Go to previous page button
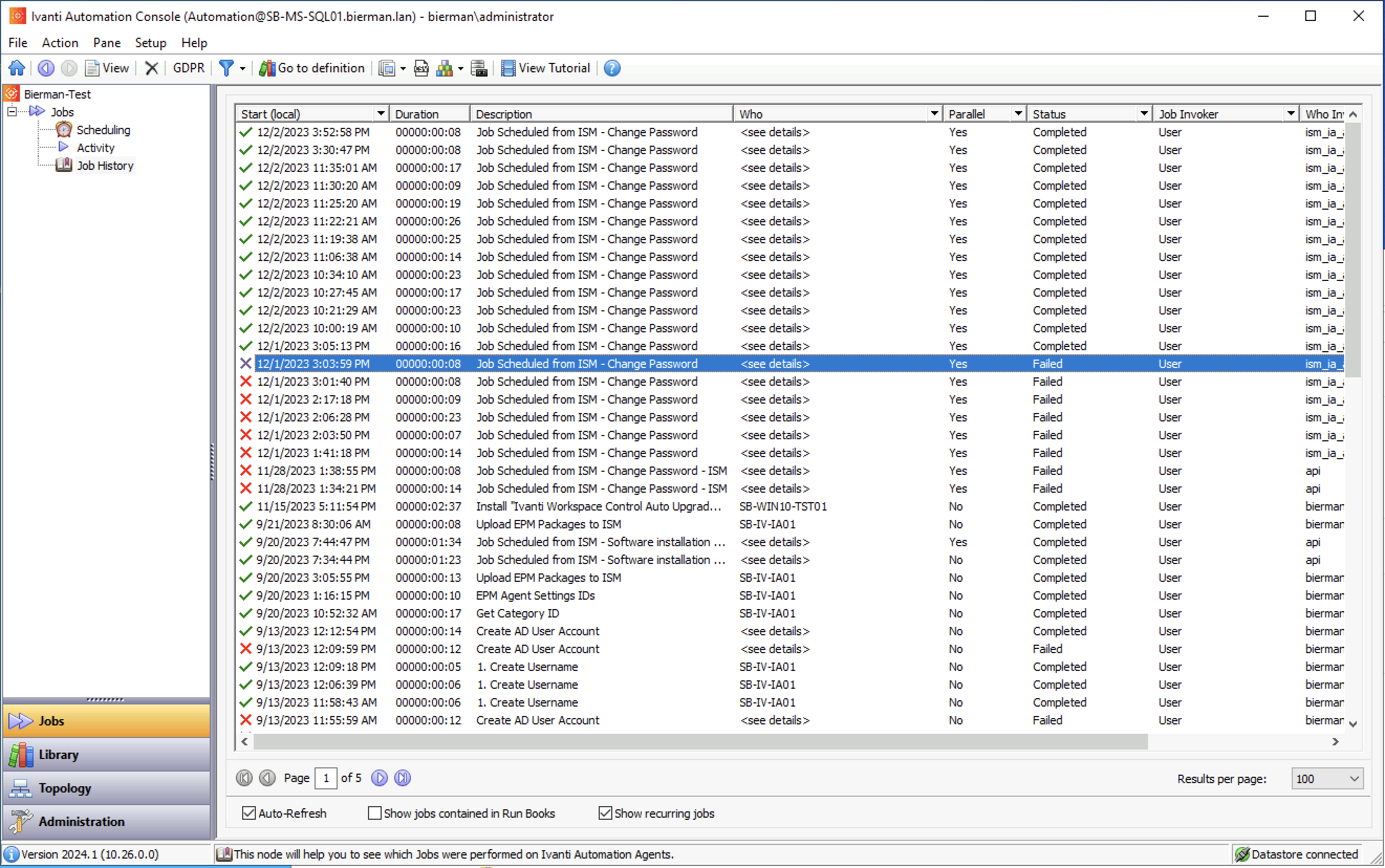Screen dimensions: 1385x868 click(267, 778)
